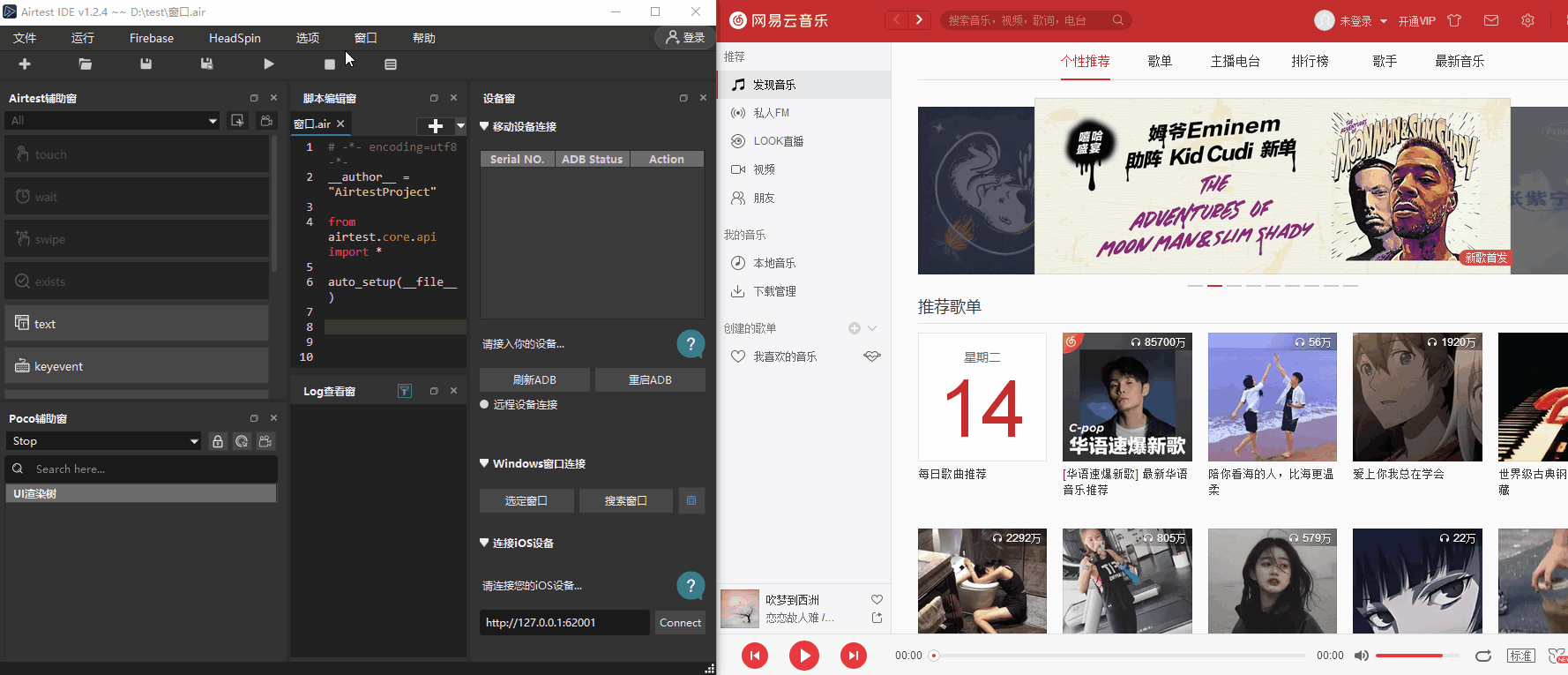Skip to the next track
Screen dimensions: 1568x675
point(853,655)
